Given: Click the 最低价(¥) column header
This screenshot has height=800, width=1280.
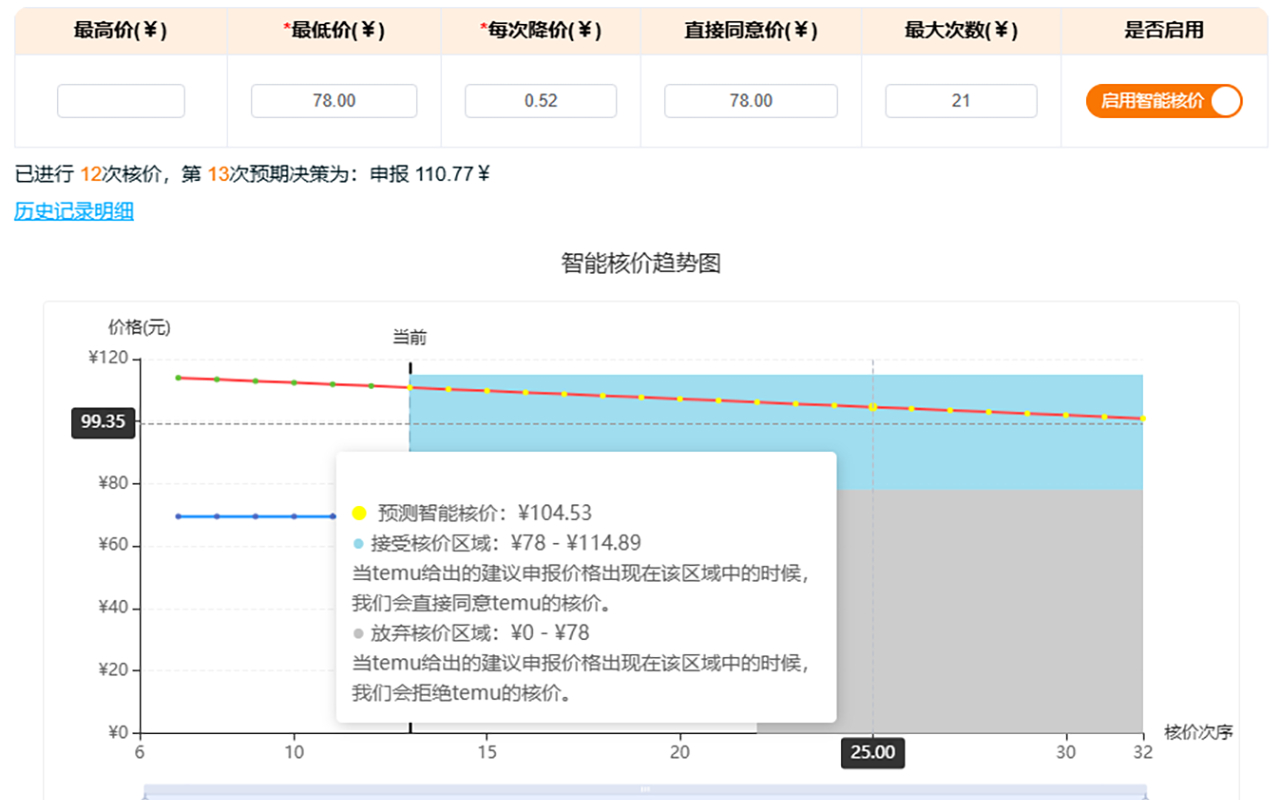Looking at the screenshot, I should point(333,31).
